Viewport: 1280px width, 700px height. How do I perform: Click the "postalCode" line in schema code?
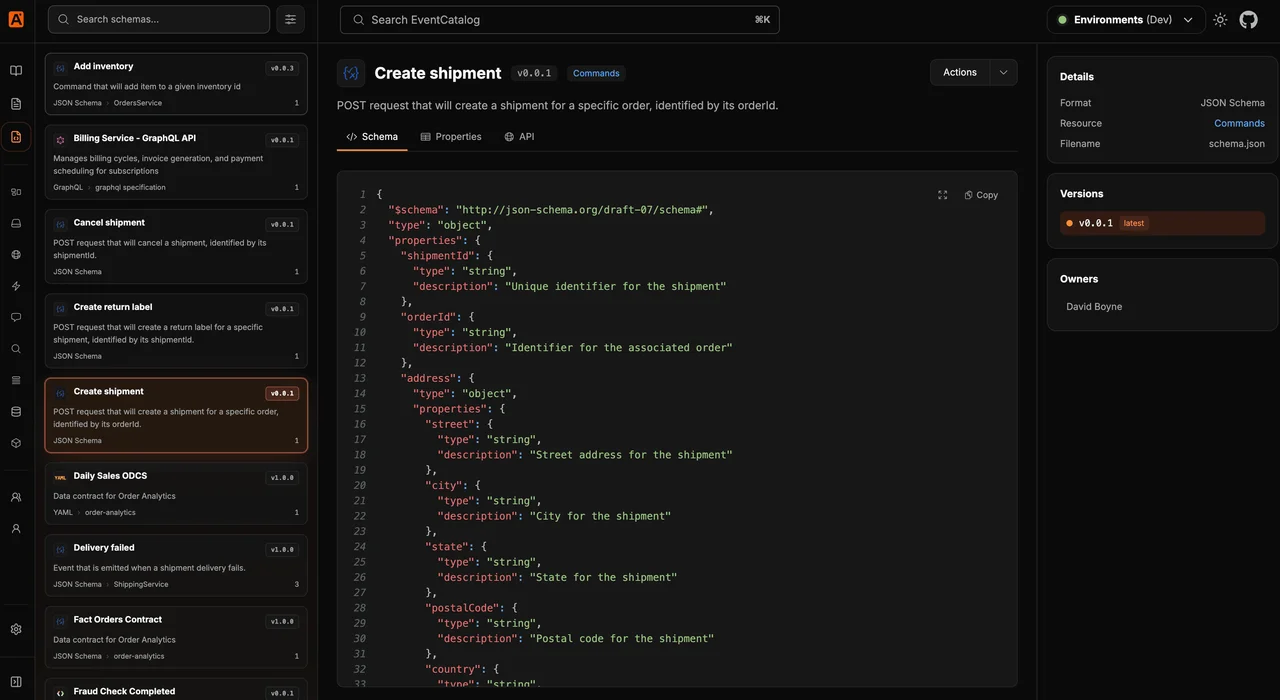(x=472, y=608)
